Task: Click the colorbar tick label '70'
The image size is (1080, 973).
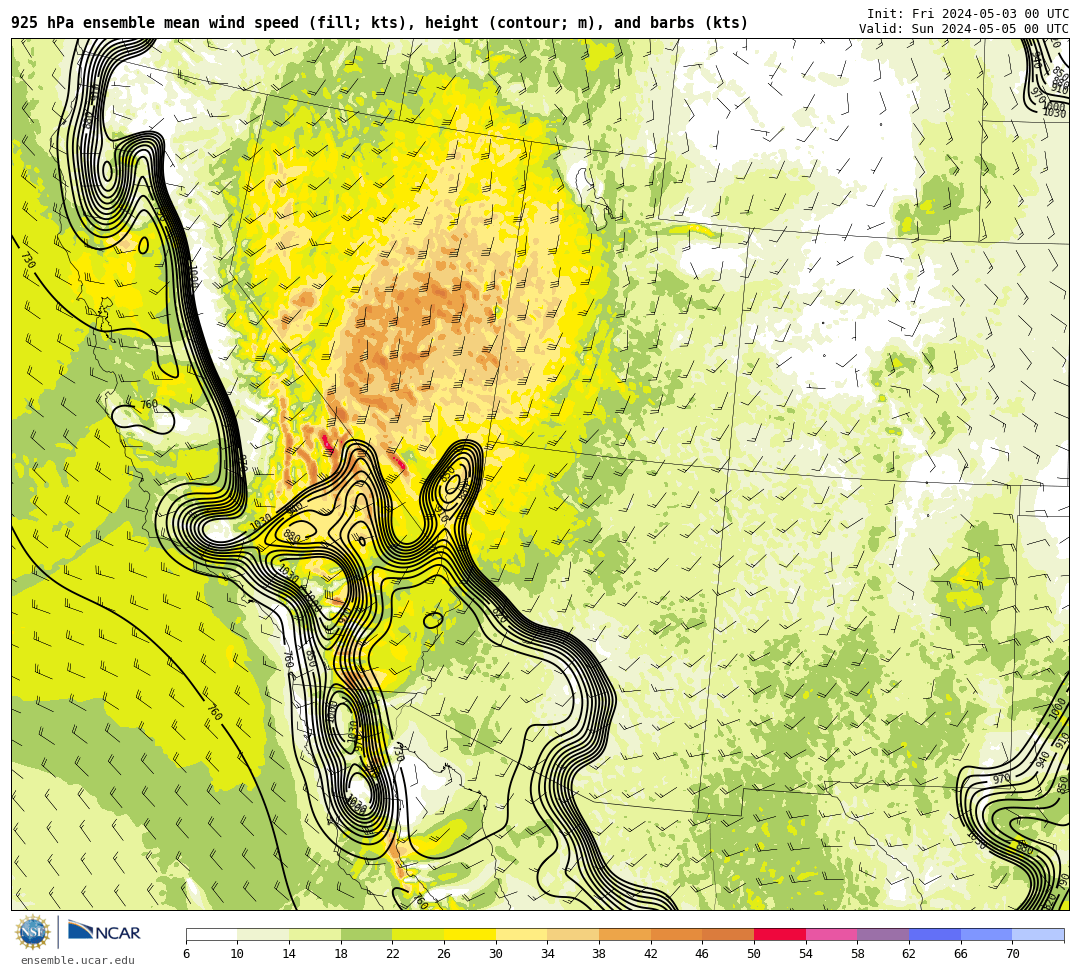Action: [x=1012, y=954]
